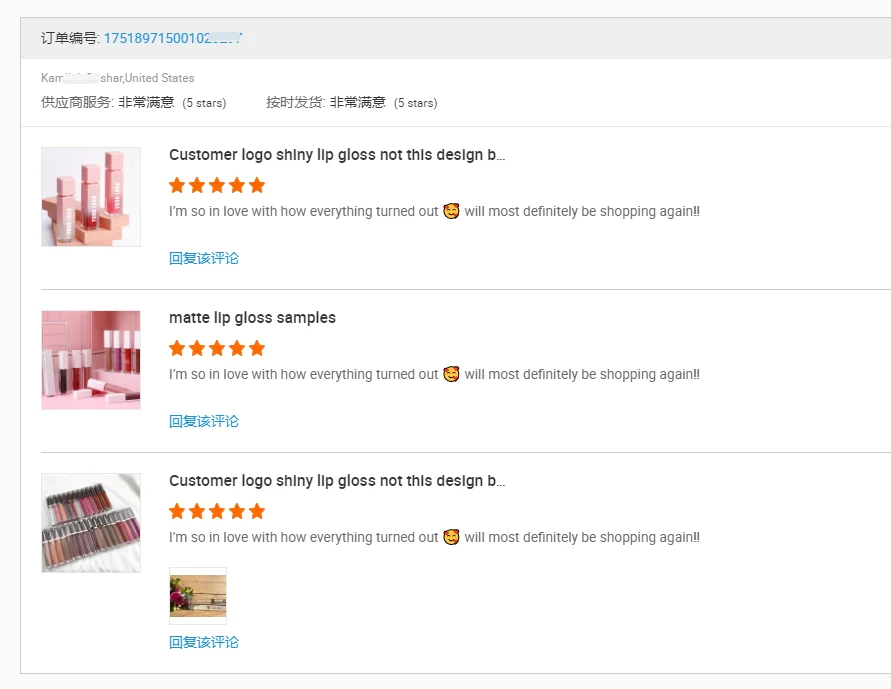Click 回复该评论 under the first review
The height and width of the screenshot is (689, 891).
[203, 258]
